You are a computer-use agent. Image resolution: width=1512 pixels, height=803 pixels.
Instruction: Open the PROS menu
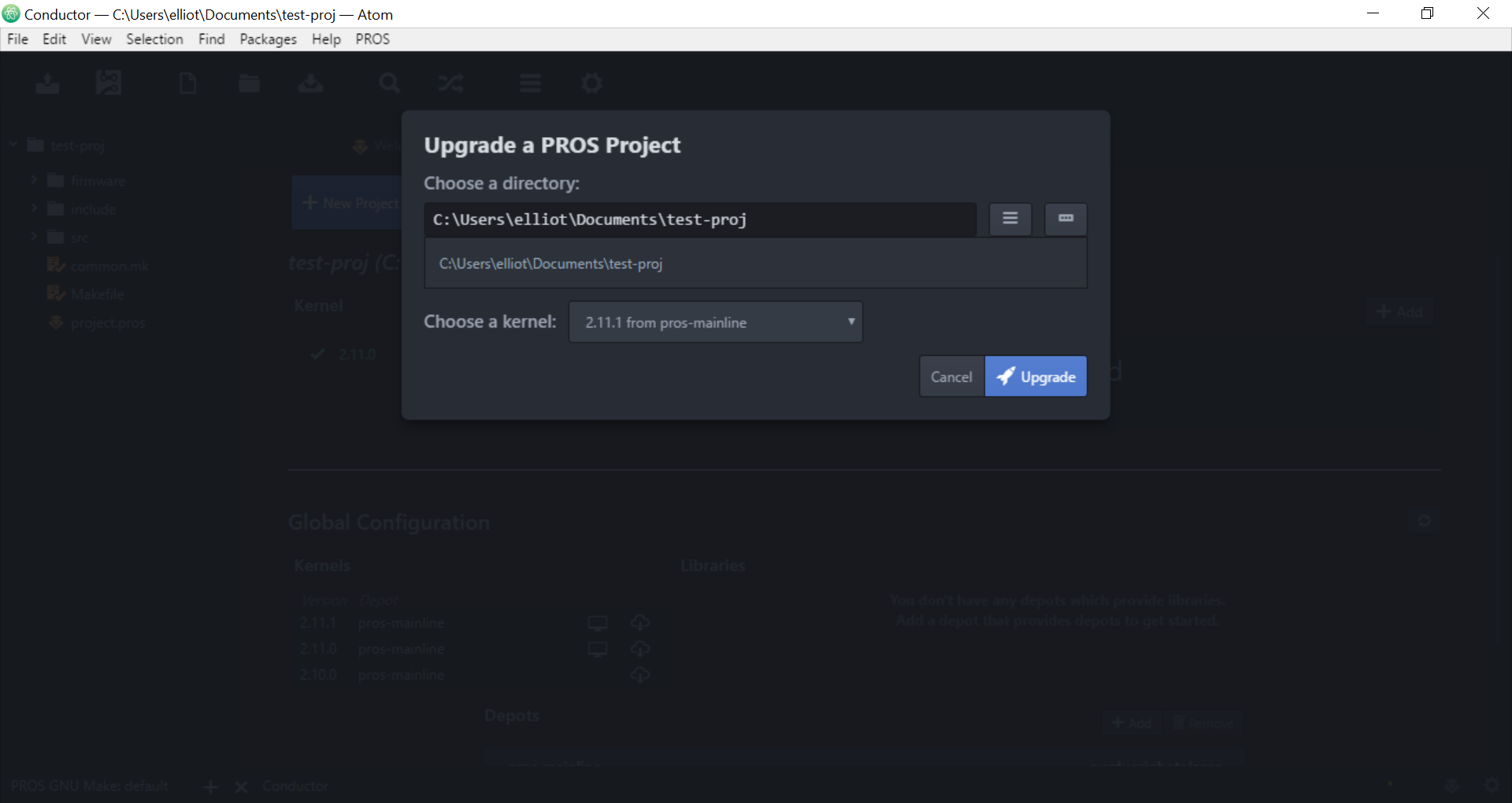point(372,39)
